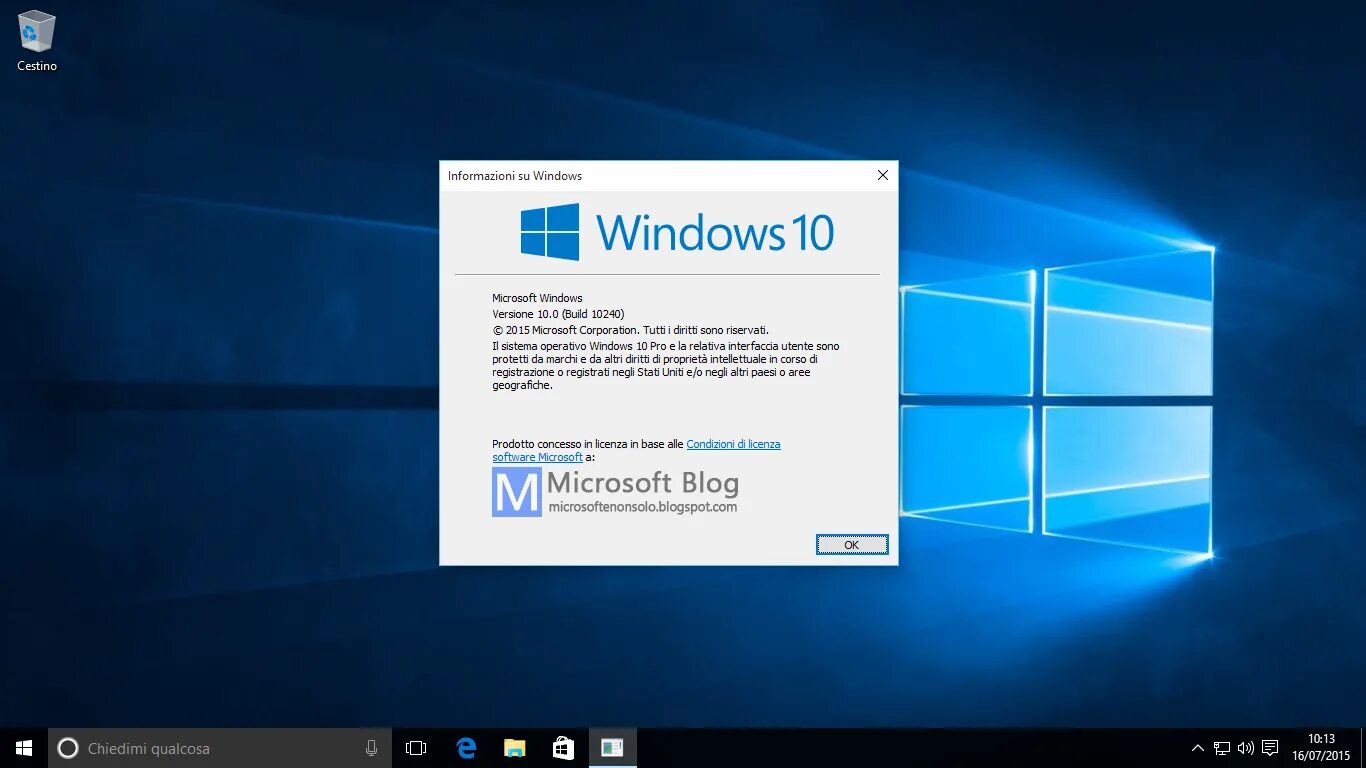Click the 'Microsoft Windows' text line

[537, 298]
